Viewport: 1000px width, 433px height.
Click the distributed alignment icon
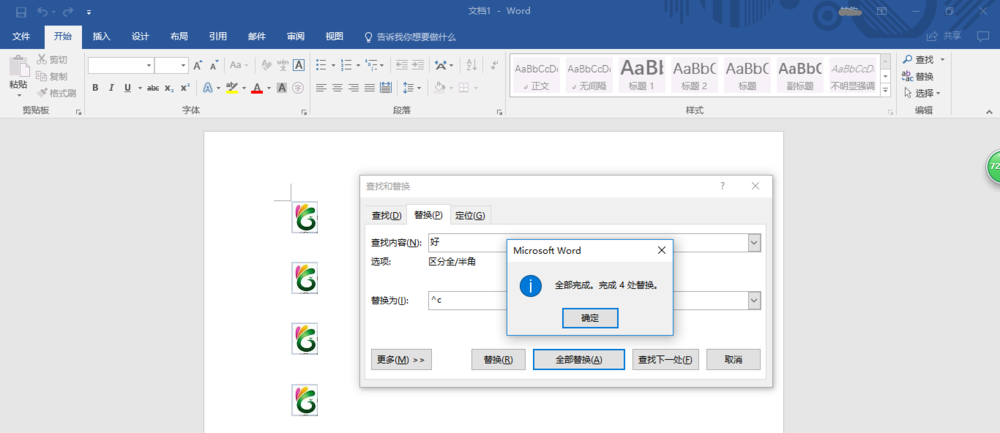click(385, 87)
